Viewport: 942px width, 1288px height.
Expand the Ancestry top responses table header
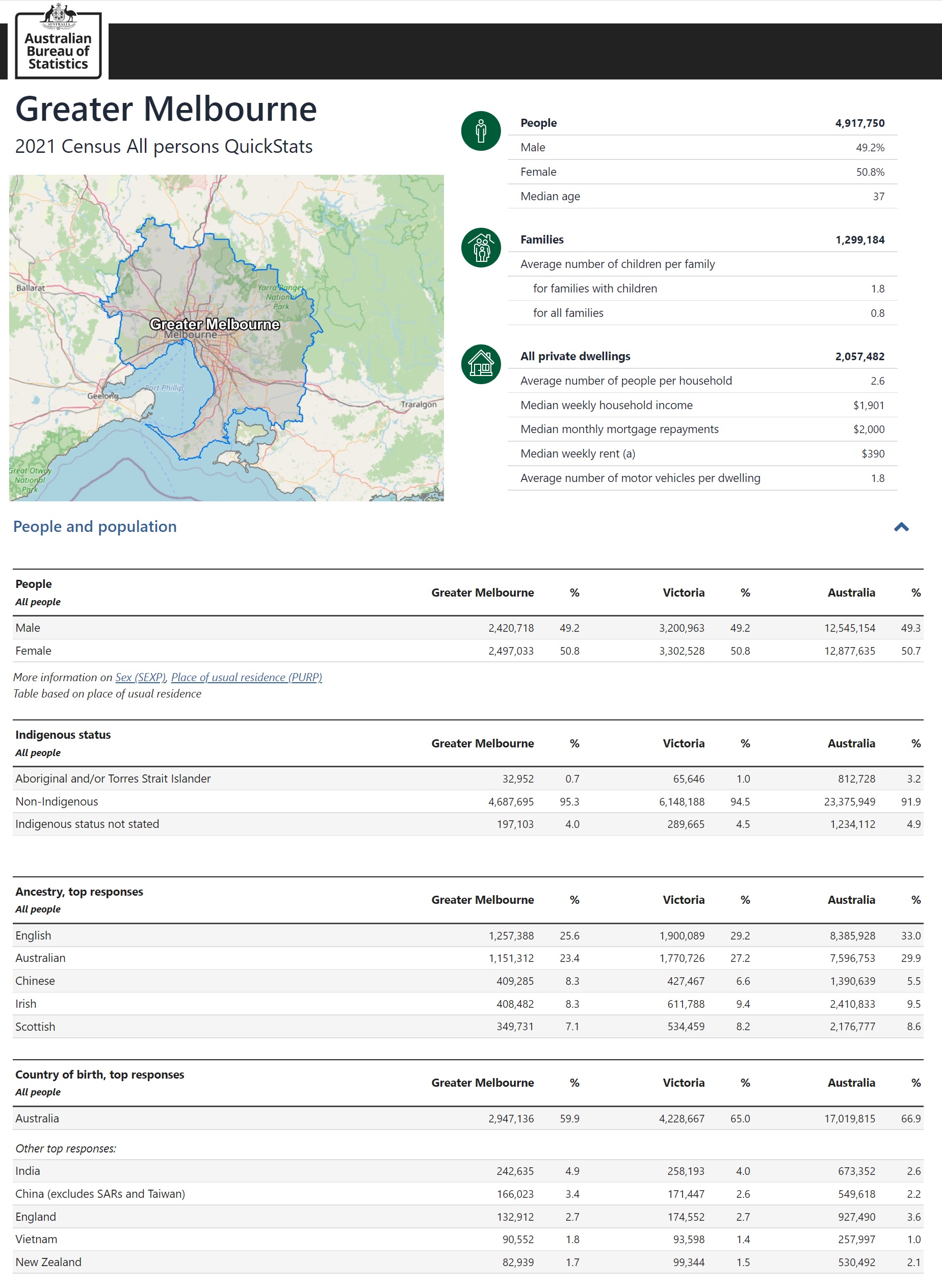pos(80,892)
